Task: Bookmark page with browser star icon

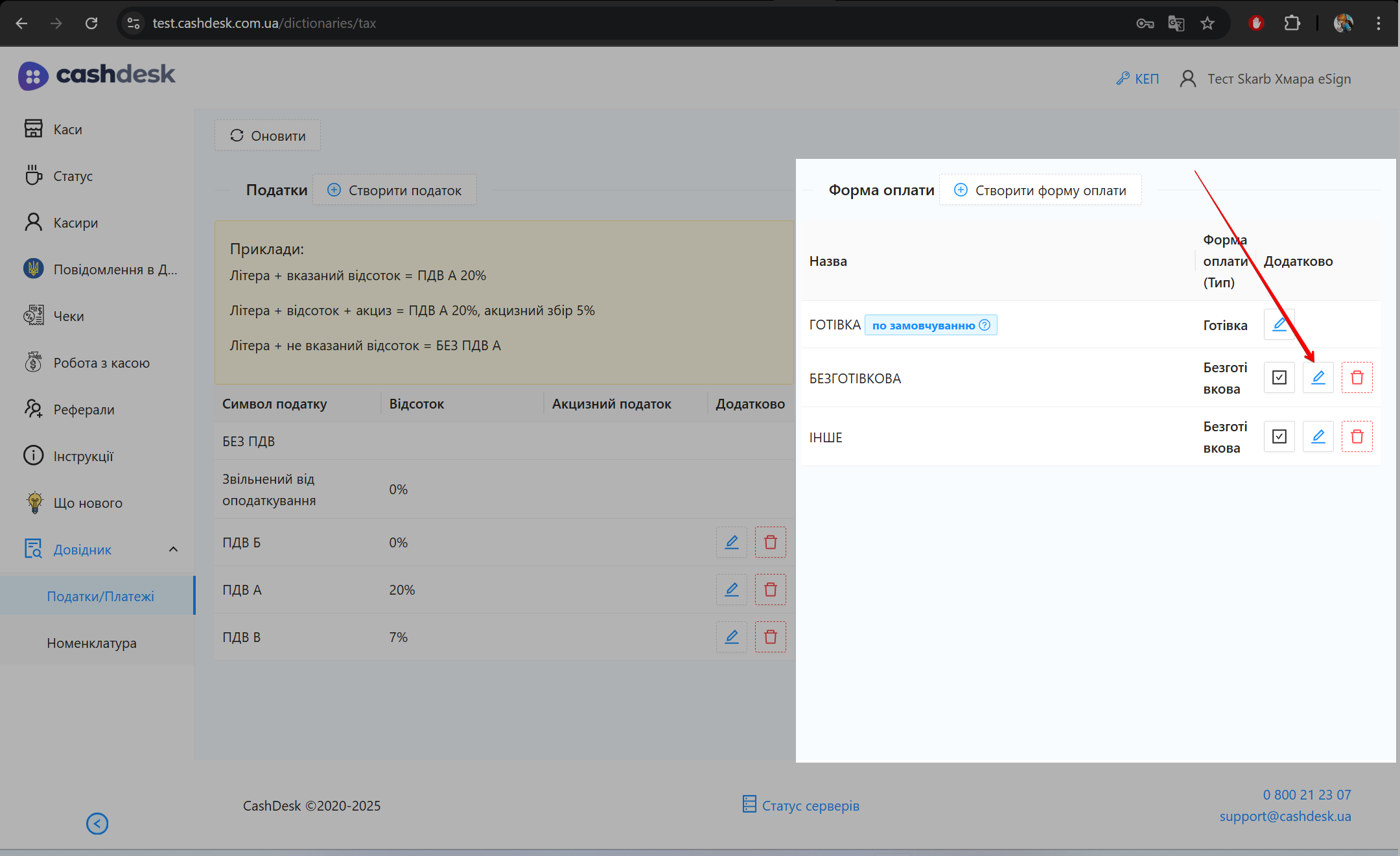Action: click(1207, 23)
